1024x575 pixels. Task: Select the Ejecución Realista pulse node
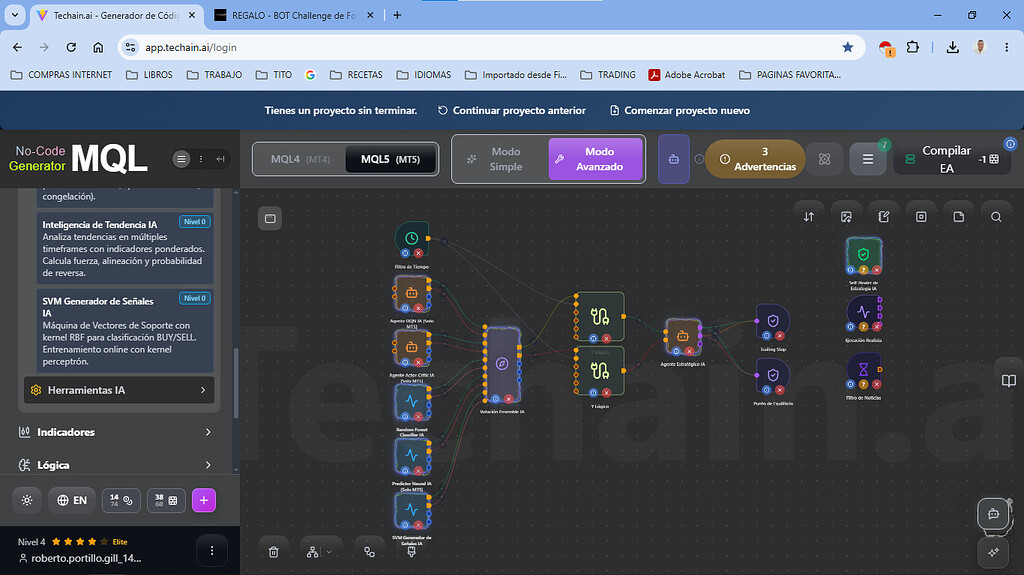tap(863, 311)
